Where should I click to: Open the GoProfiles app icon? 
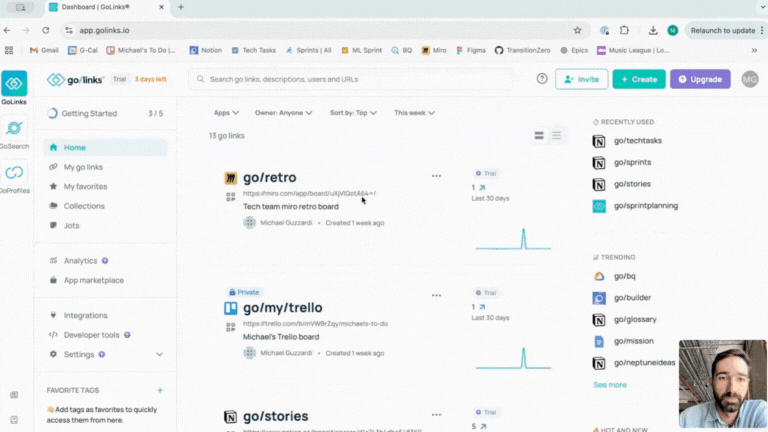pos(14,173)
